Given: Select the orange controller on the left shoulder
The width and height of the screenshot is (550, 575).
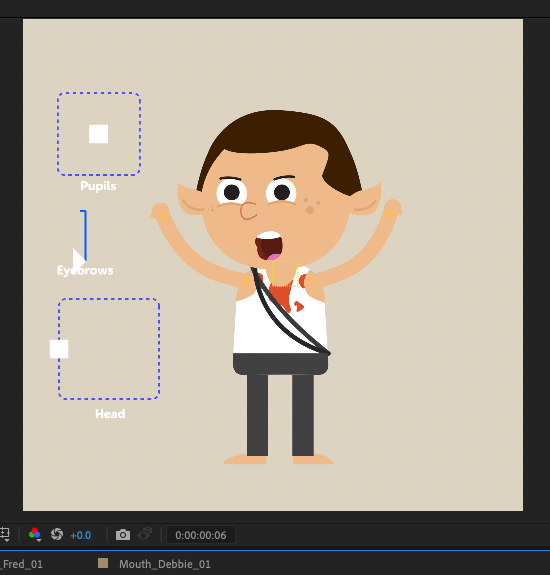Looking at the screenshot, I should pyautogui.click(x=246, y=281).
